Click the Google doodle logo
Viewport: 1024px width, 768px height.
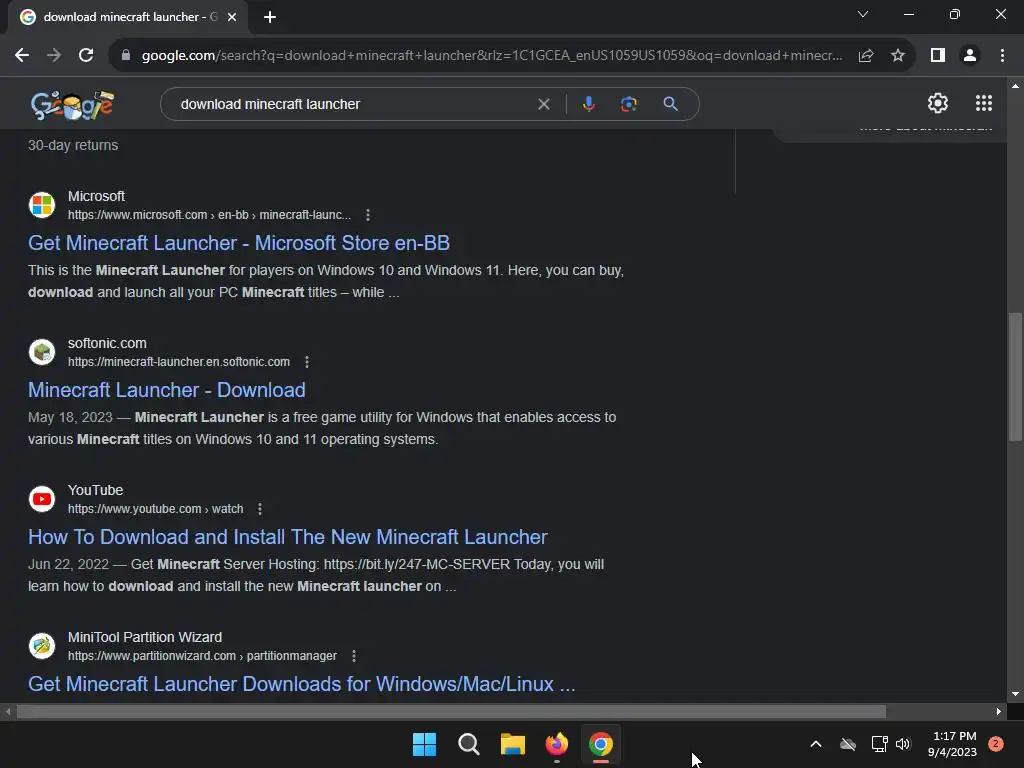pos(72,104)
